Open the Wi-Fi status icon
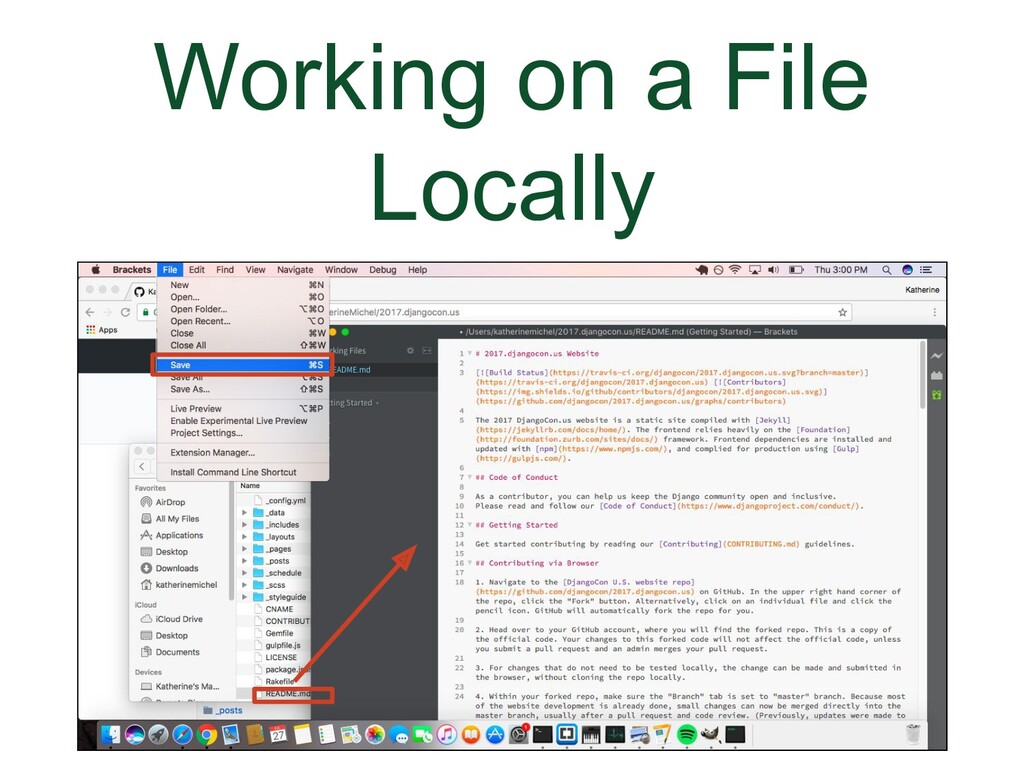 coord(735,269)
